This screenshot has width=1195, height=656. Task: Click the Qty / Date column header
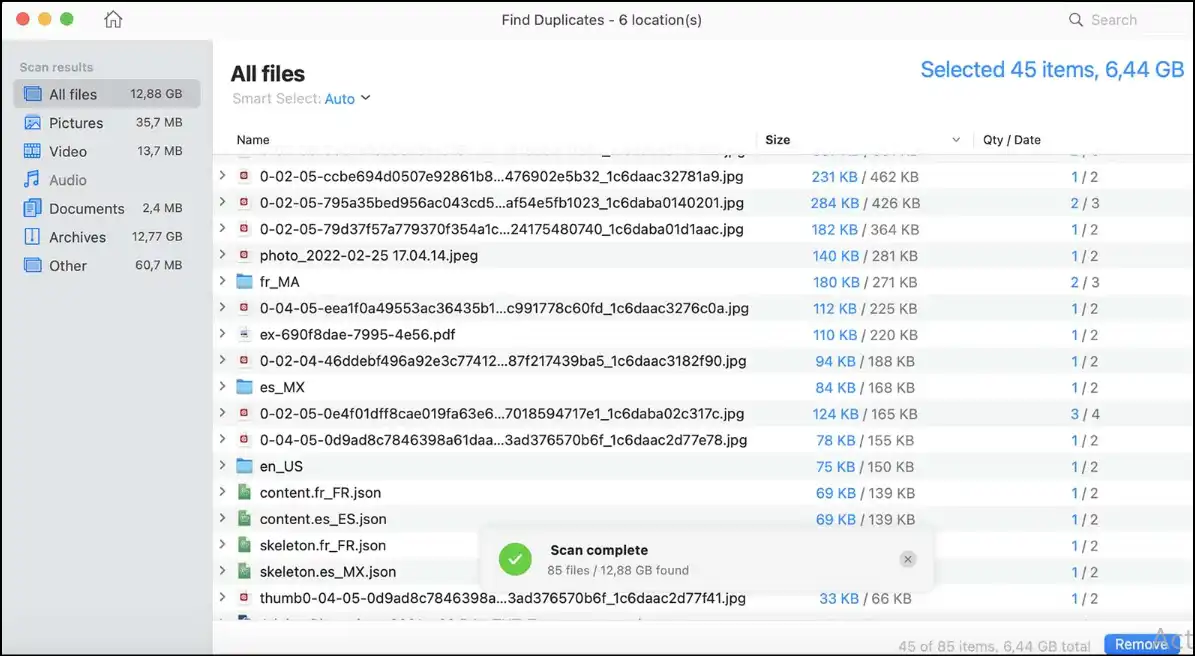[1010, 140]
